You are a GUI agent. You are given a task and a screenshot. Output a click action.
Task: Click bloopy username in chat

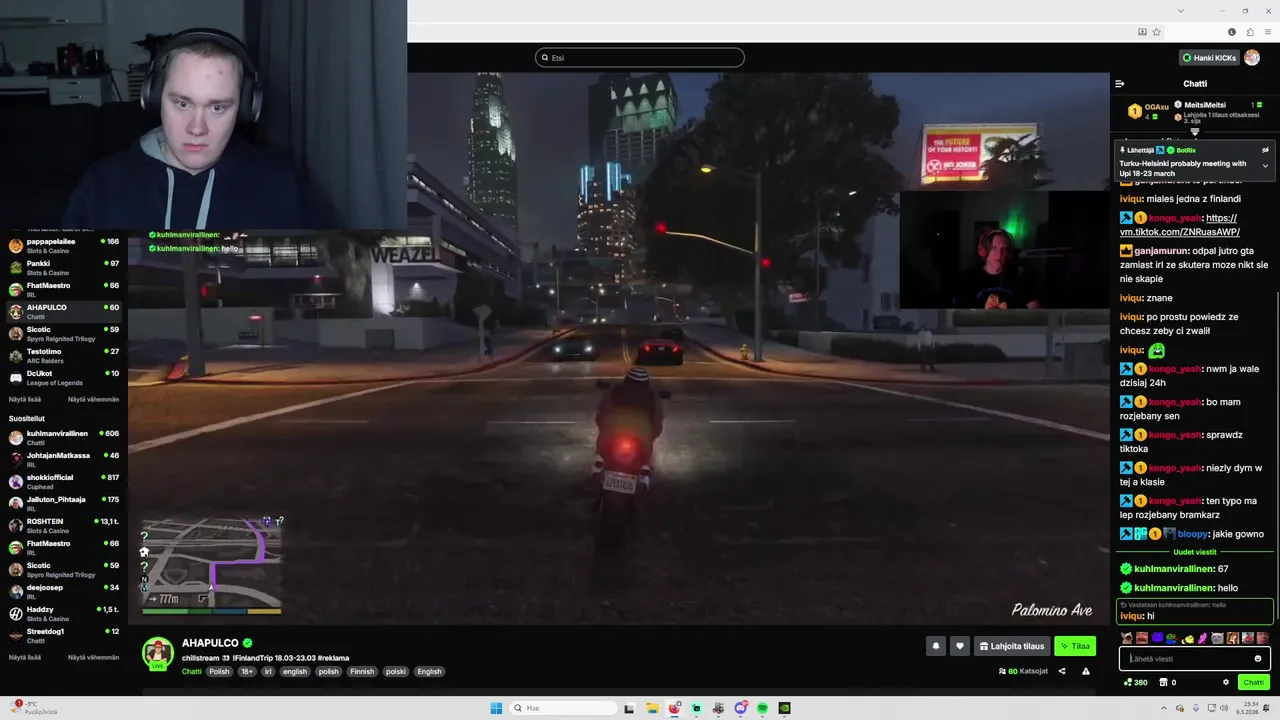pos(1192,534)
